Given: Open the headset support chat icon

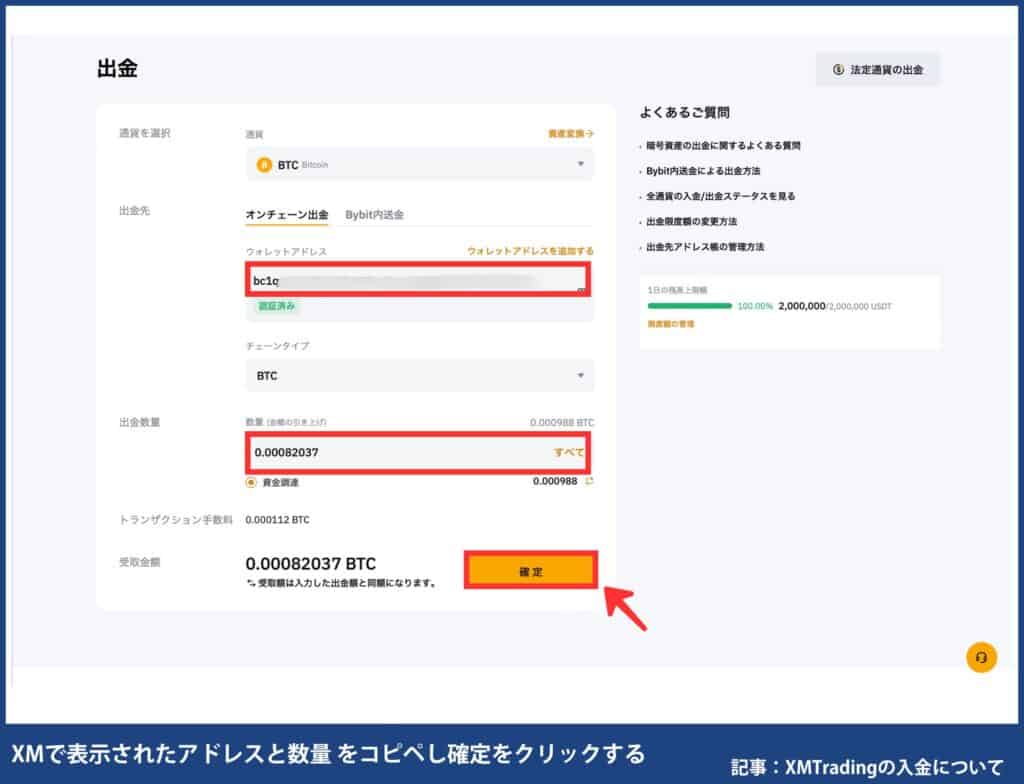Looking at the screenshot, I should 981,657.
